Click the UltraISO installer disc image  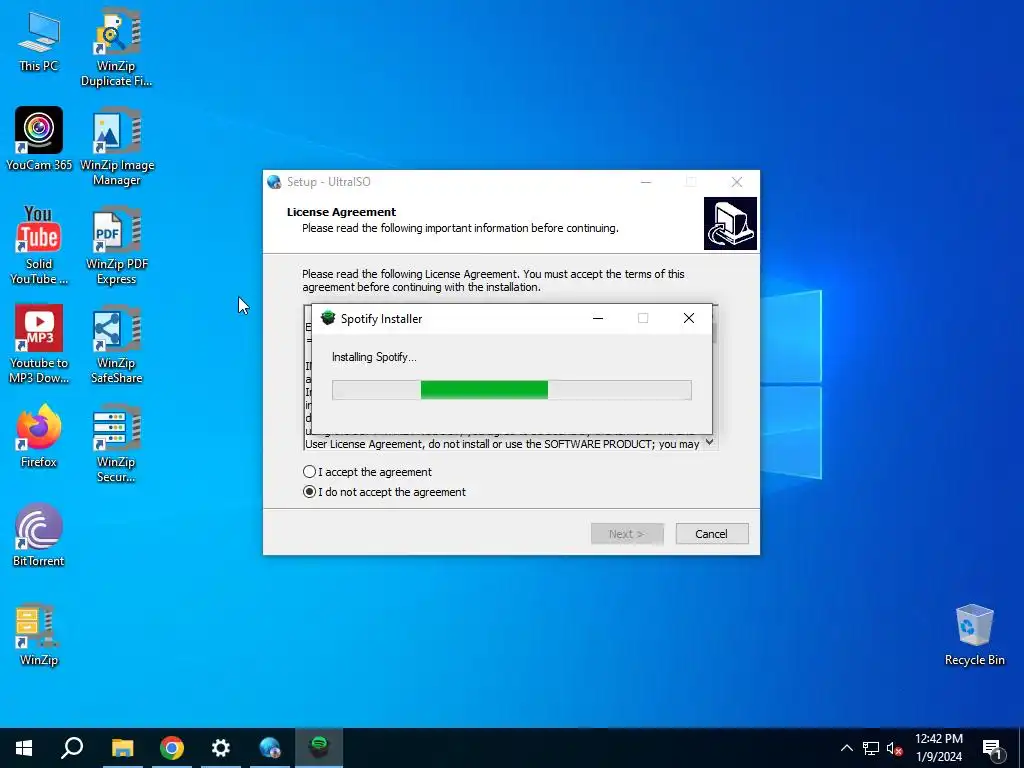pyautogui.click(x=730, y=223)
